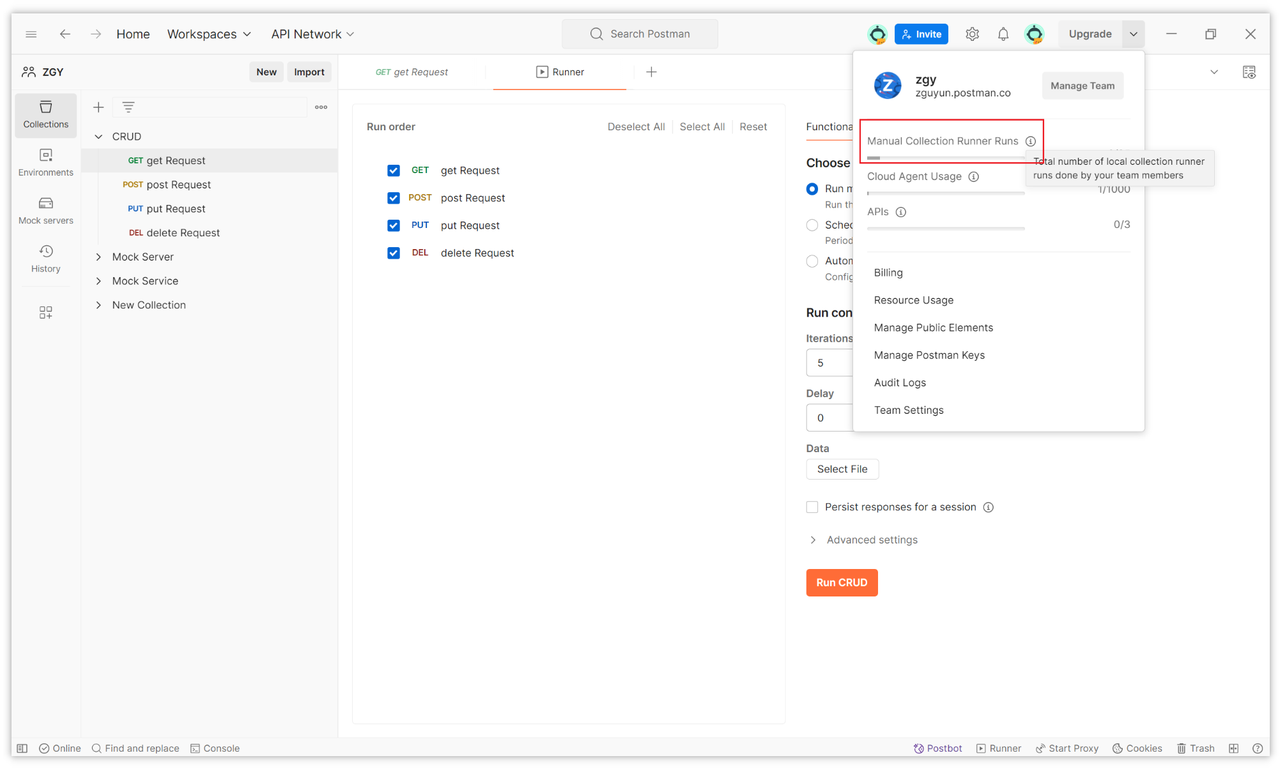Image resolution: width=1280 pixels, height=774 pixels.
Task: Go forward with the right arrow
Action: (x=96, y=34)
